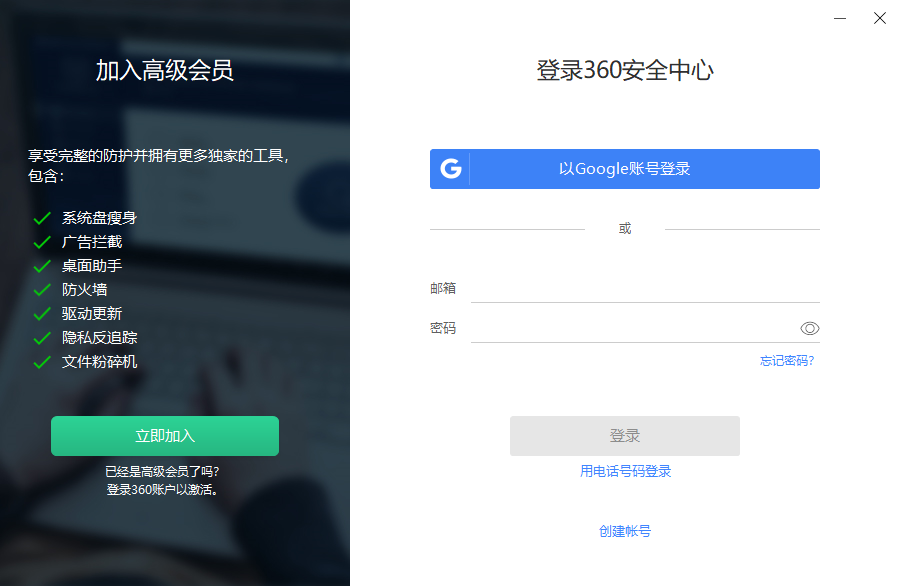The width and height of the screenshot is (900, 586).
Task: Click the 登录360安全中心 title
Action: (625, 71)
